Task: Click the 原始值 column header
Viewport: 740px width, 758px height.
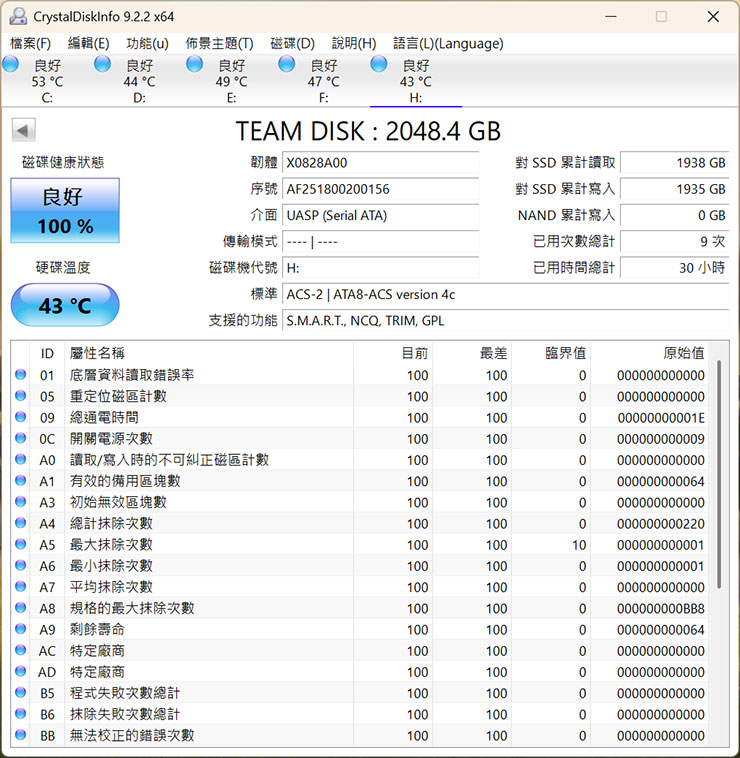Action: click(x=683, y=353)
